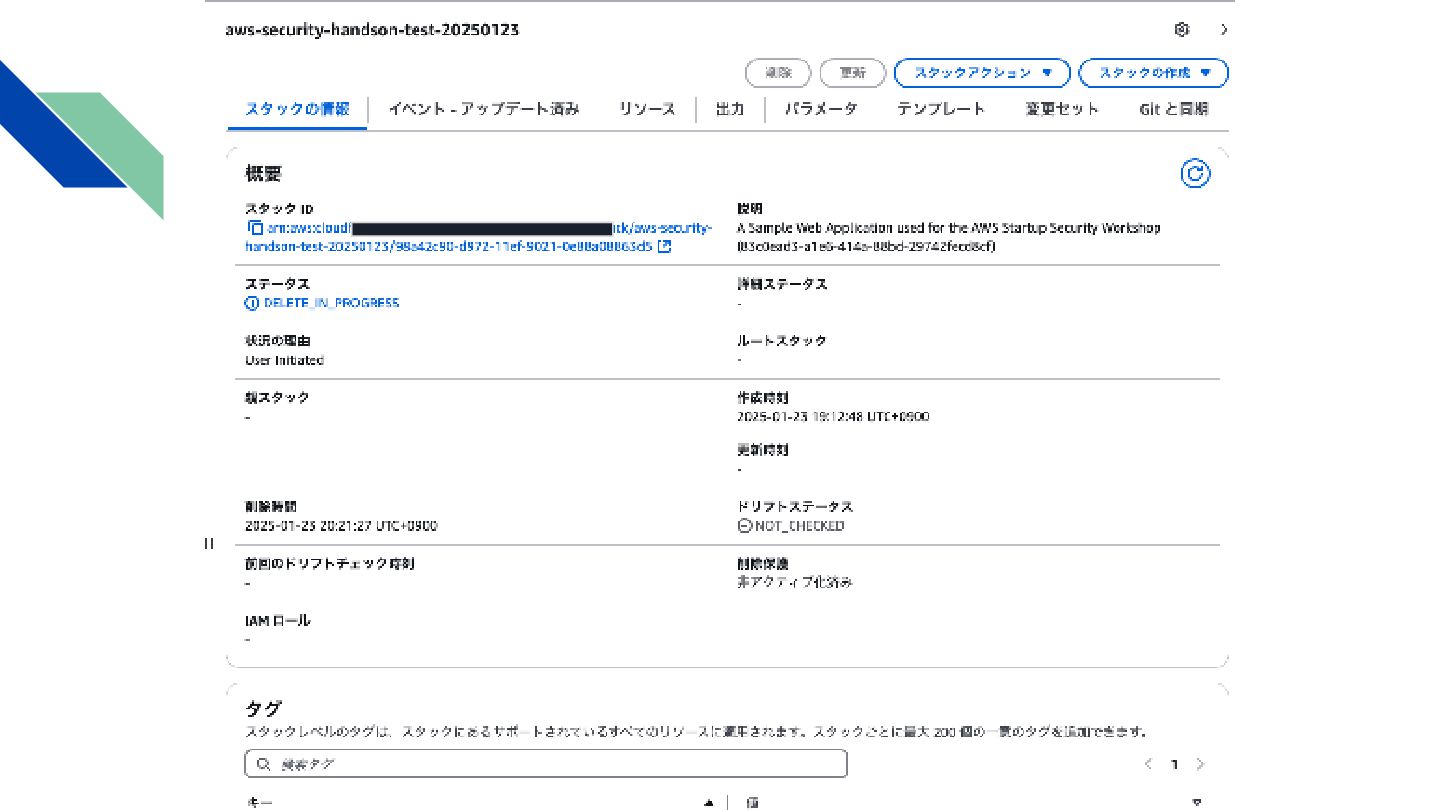1440x810 pixels.
Task: Select the スタックの情報 tab
Action: tap(297, 109)
